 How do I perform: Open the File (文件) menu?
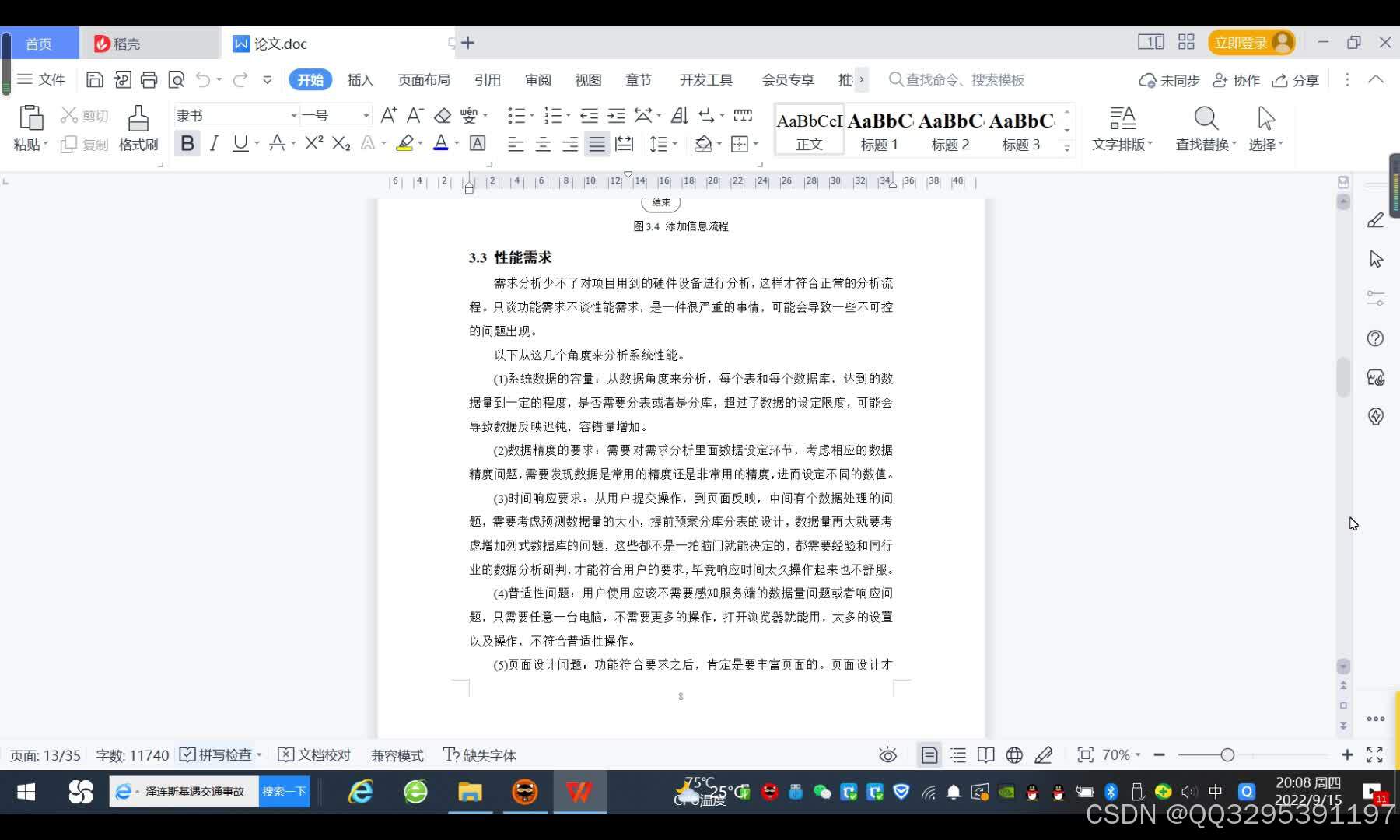[x=41, y=79]
